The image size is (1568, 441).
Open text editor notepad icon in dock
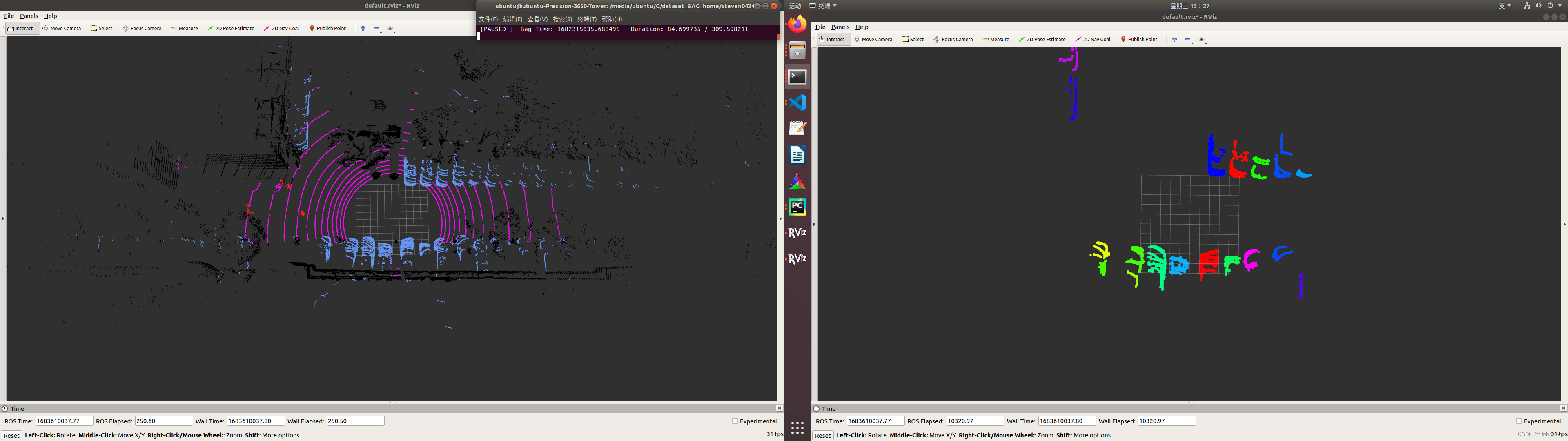797,129
